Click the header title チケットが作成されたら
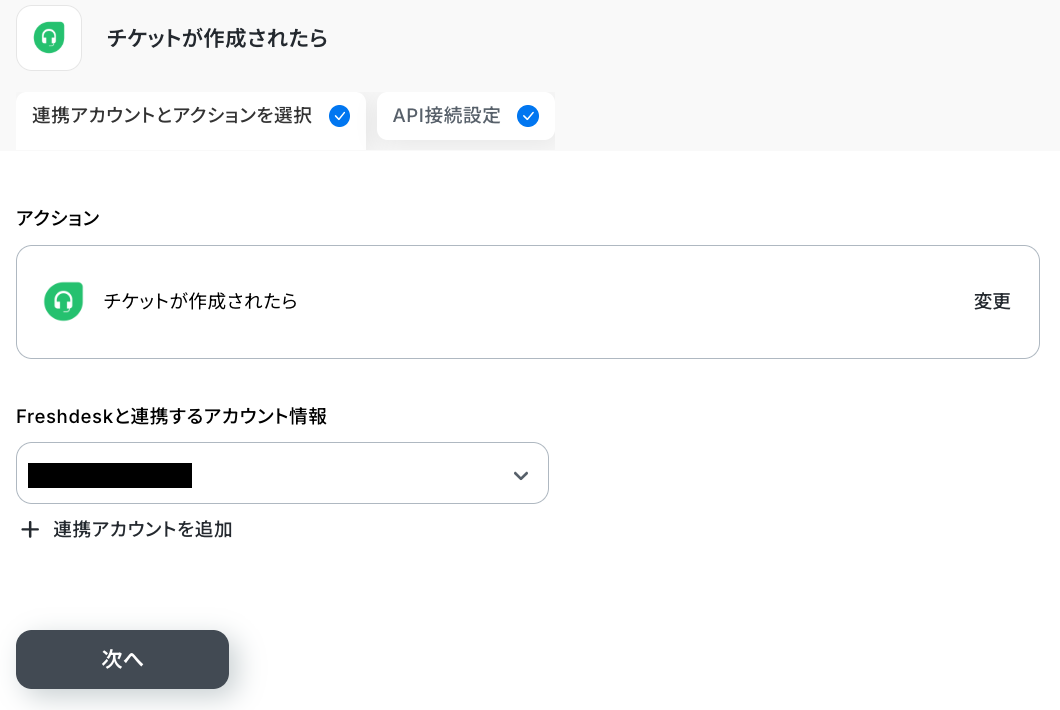 tap(217, 38)
